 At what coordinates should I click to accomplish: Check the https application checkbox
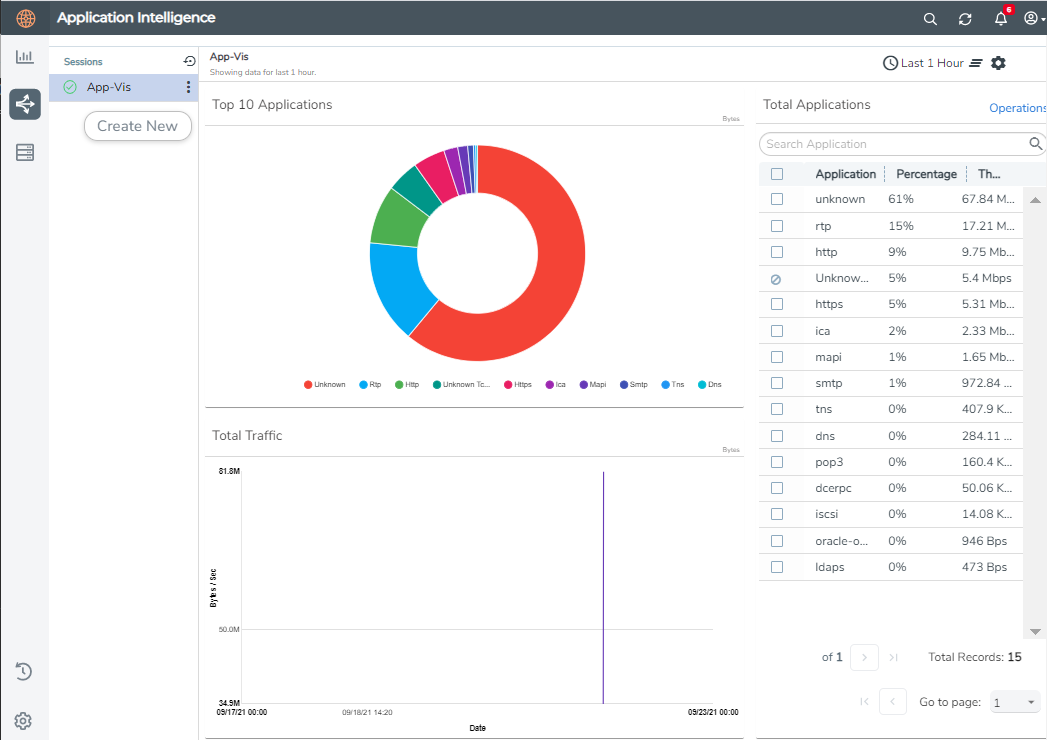[x=777, y=304]
